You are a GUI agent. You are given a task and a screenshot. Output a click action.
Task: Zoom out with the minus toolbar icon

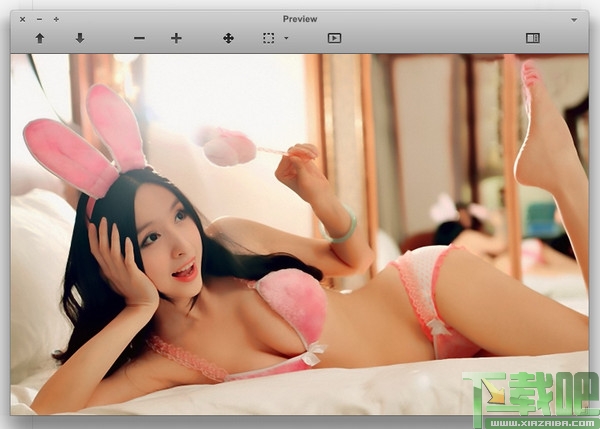139,38
